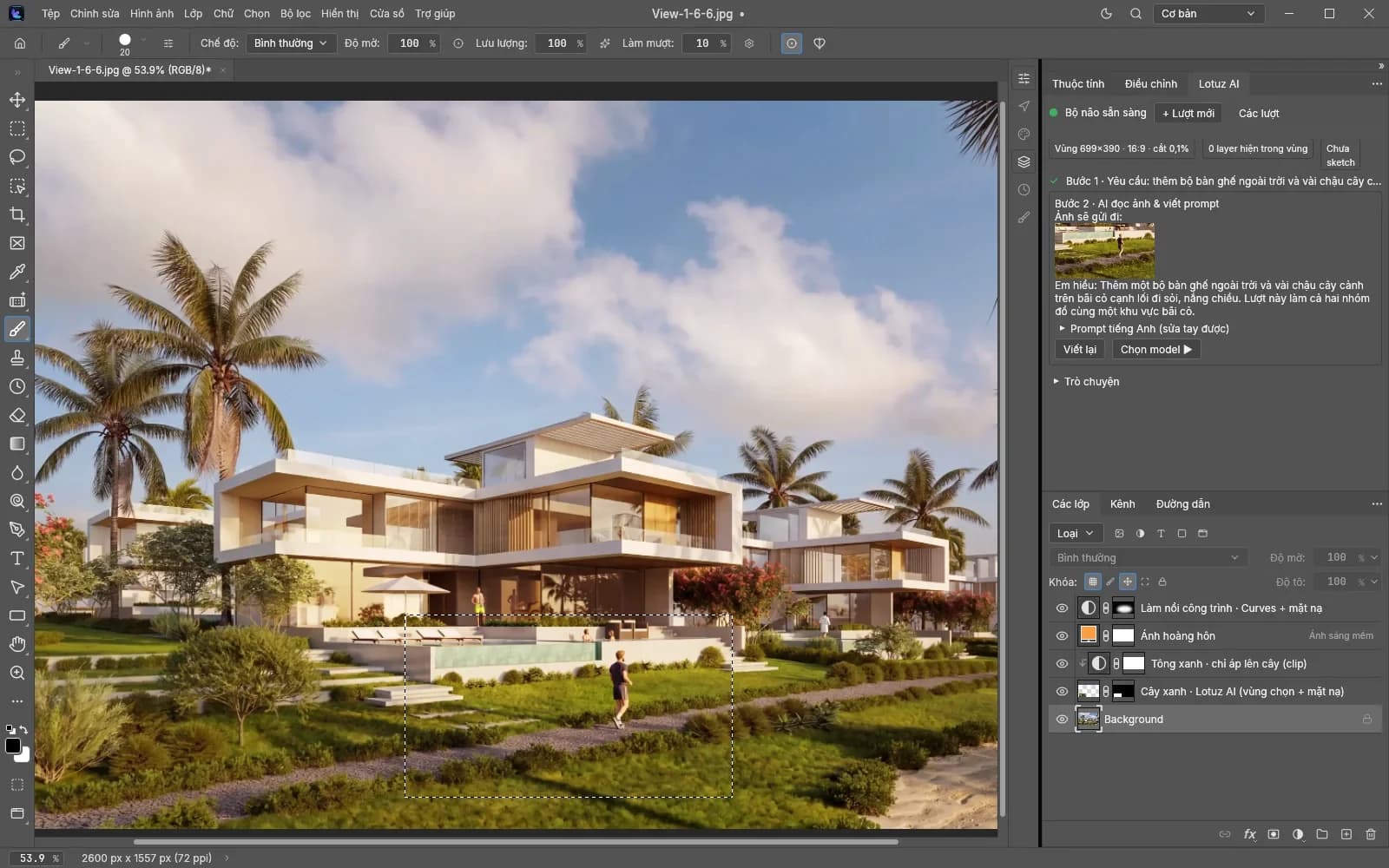Click the foreground color swatch
Viewport: 1389px width, 868px height.
13,746
